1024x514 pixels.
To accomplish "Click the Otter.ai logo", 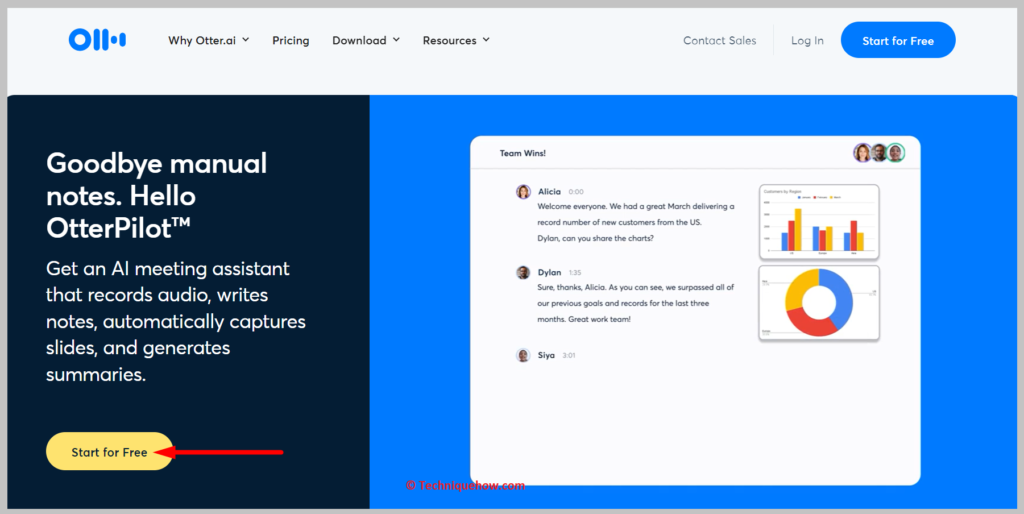I will pos(97,40).
